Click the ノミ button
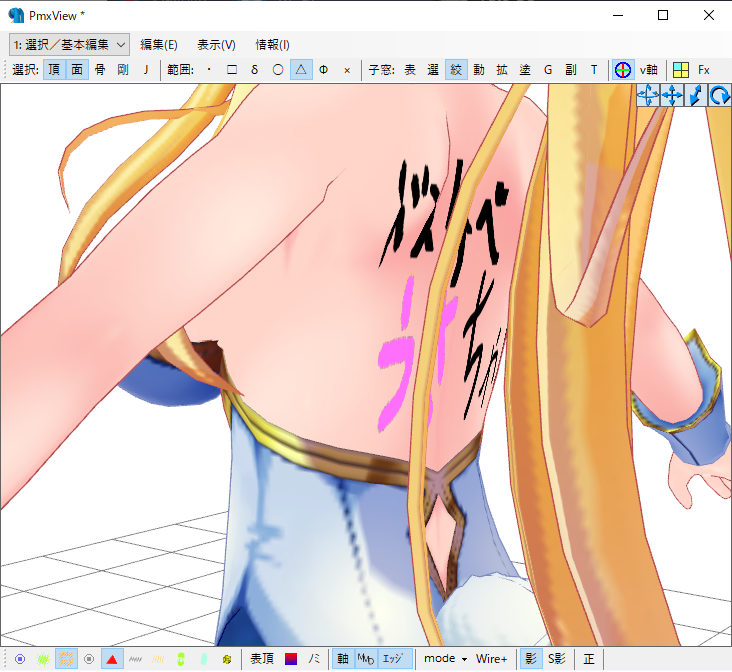This screenshot has width=732, height=672. pos(314,659)
